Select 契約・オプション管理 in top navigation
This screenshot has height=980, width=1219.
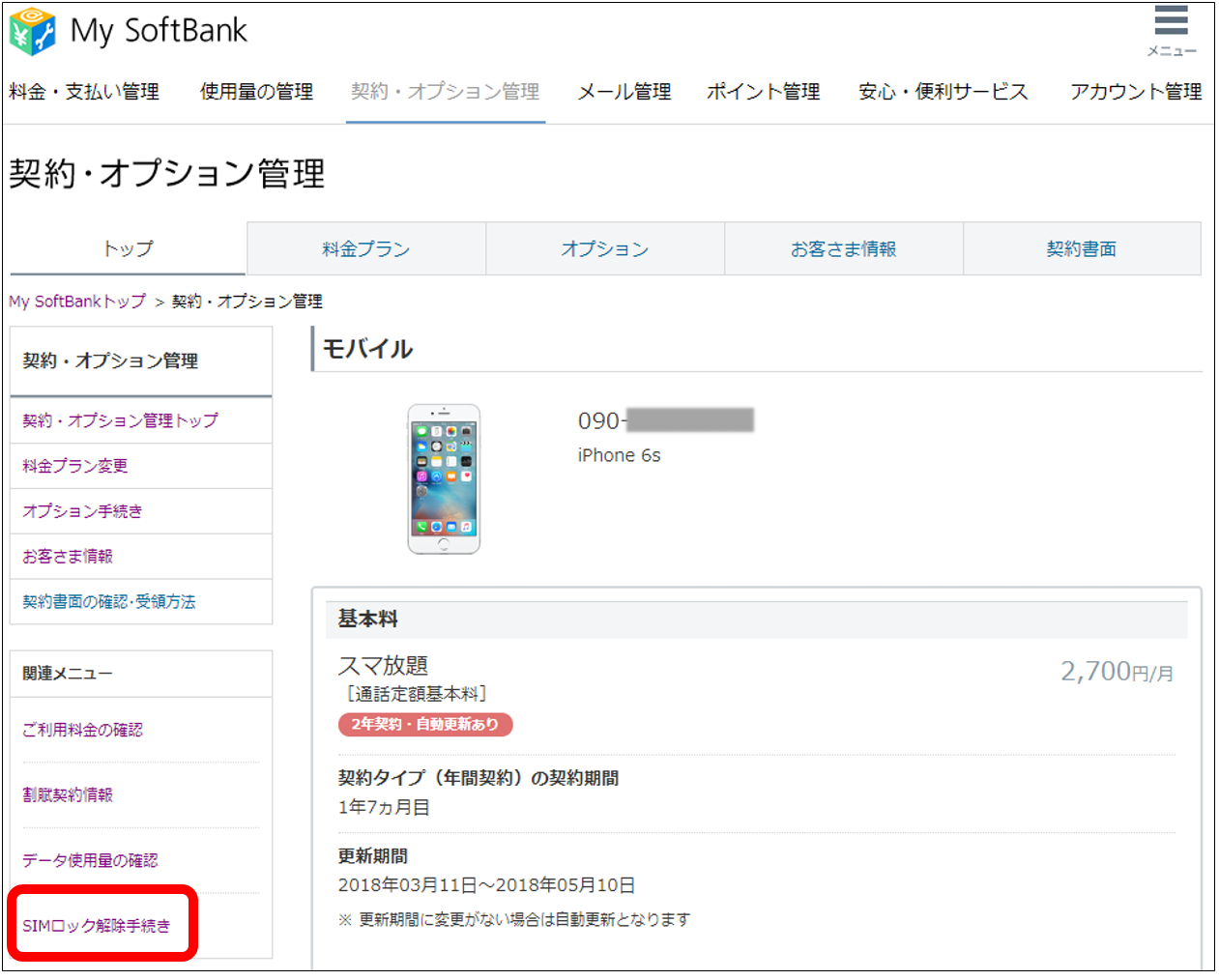click(x=446, y=92)
